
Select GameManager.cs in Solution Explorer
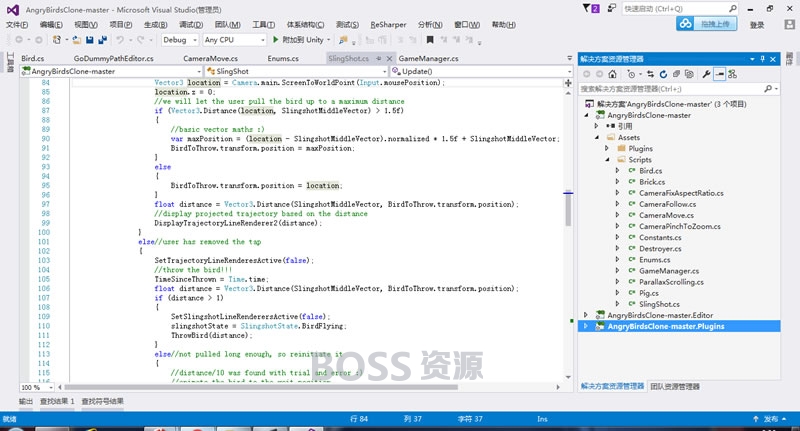[x=669, y=271]
